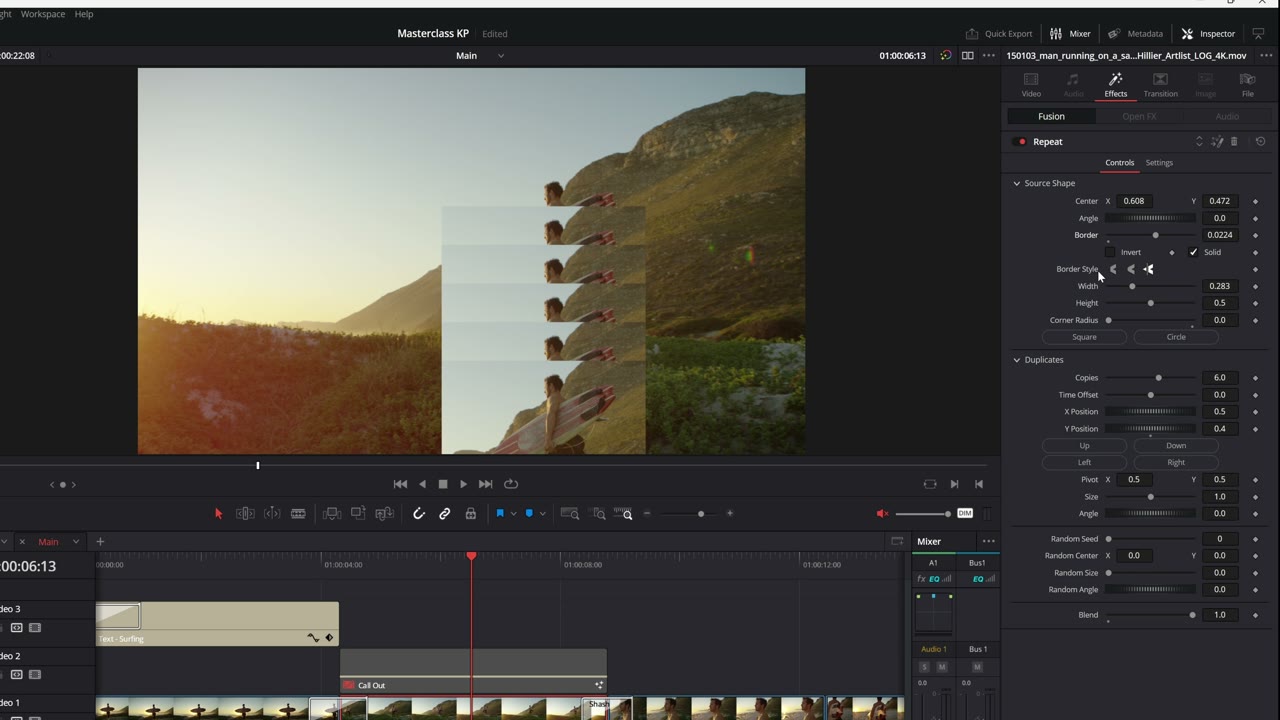1280x720 pixels.
Task: Add a blue flag to the clip
Action: (500, 513)
